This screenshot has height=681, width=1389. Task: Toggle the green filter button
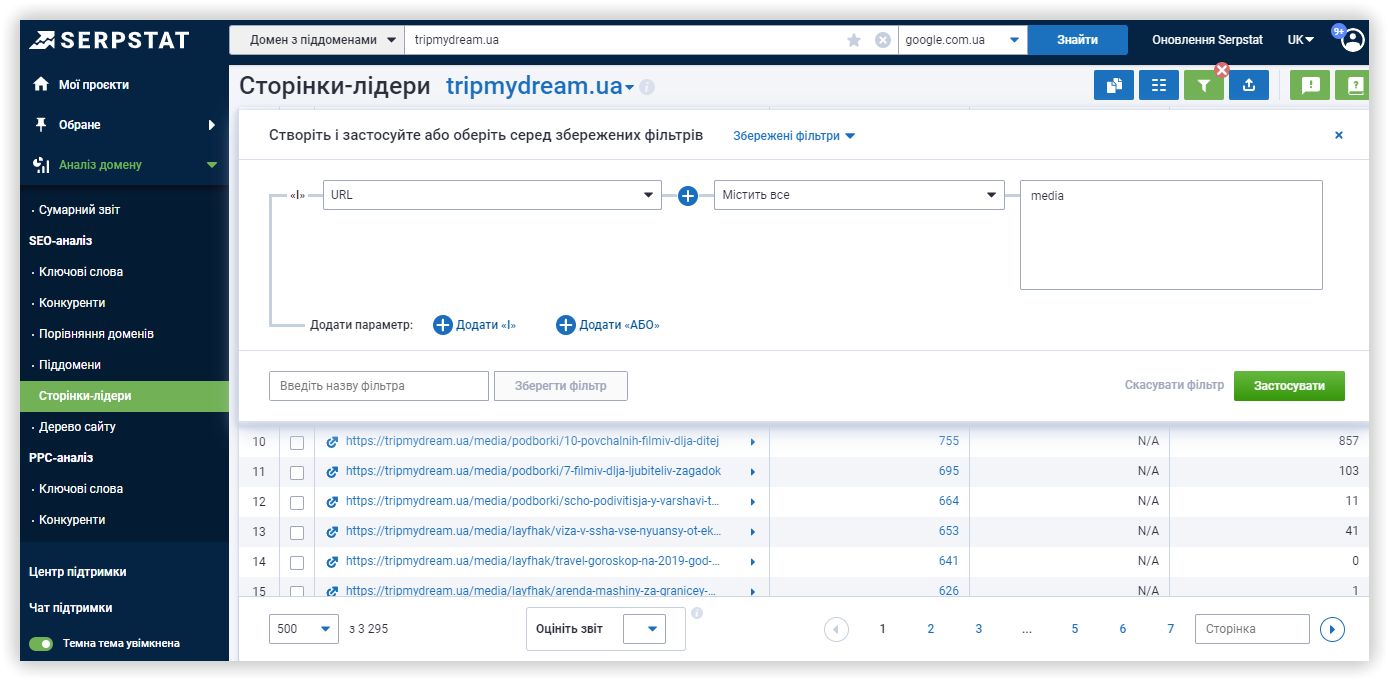1204,86
